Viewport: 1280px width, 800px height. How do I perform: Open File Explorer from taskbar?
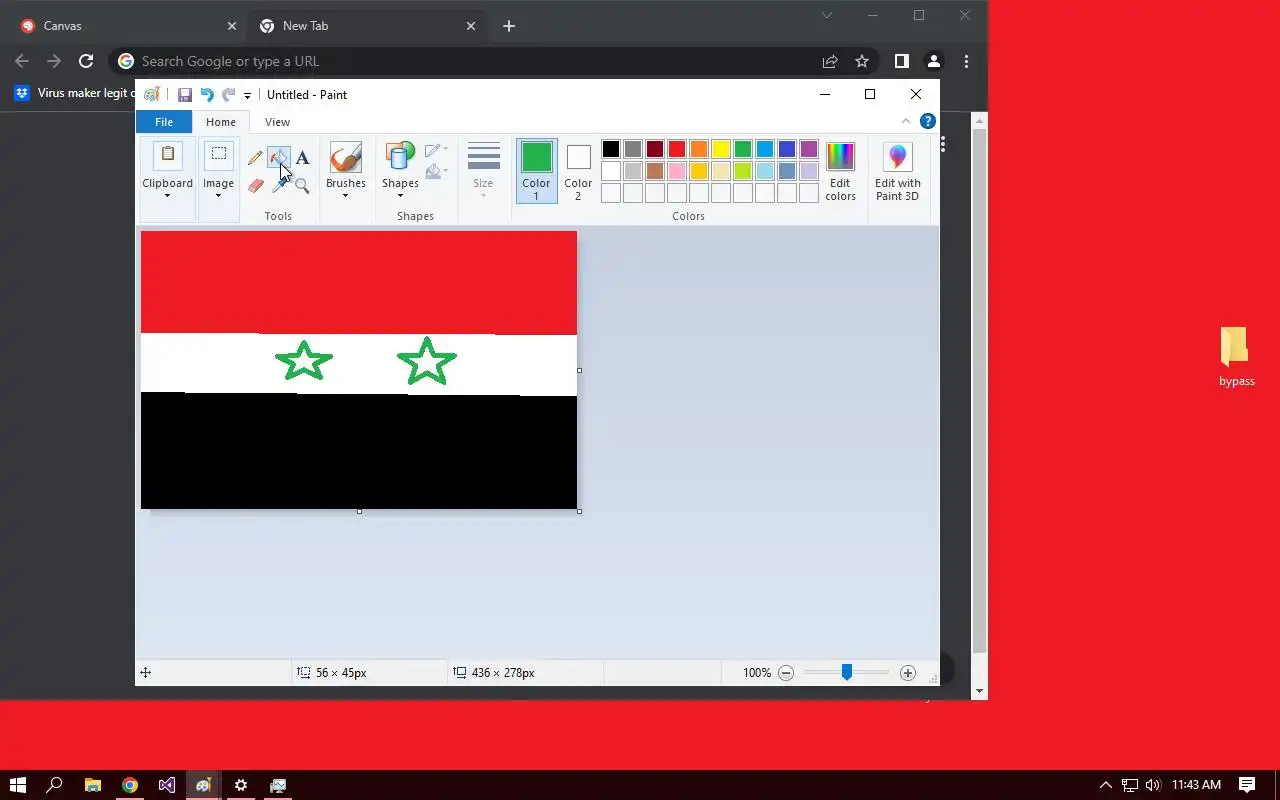[x=92, y=785]
